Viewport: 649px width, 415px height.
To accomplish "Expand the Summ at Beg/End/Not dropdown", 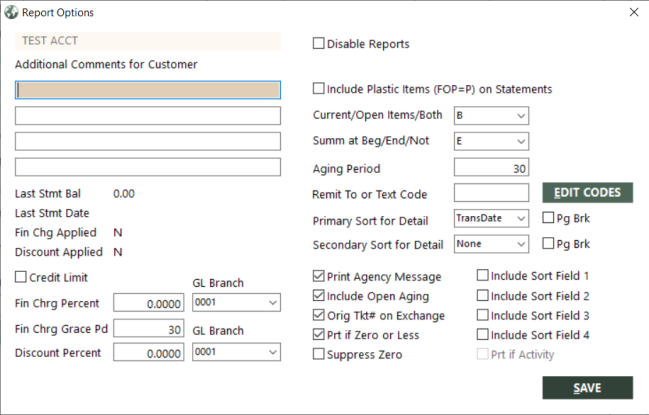I will (x=491, y=142).
